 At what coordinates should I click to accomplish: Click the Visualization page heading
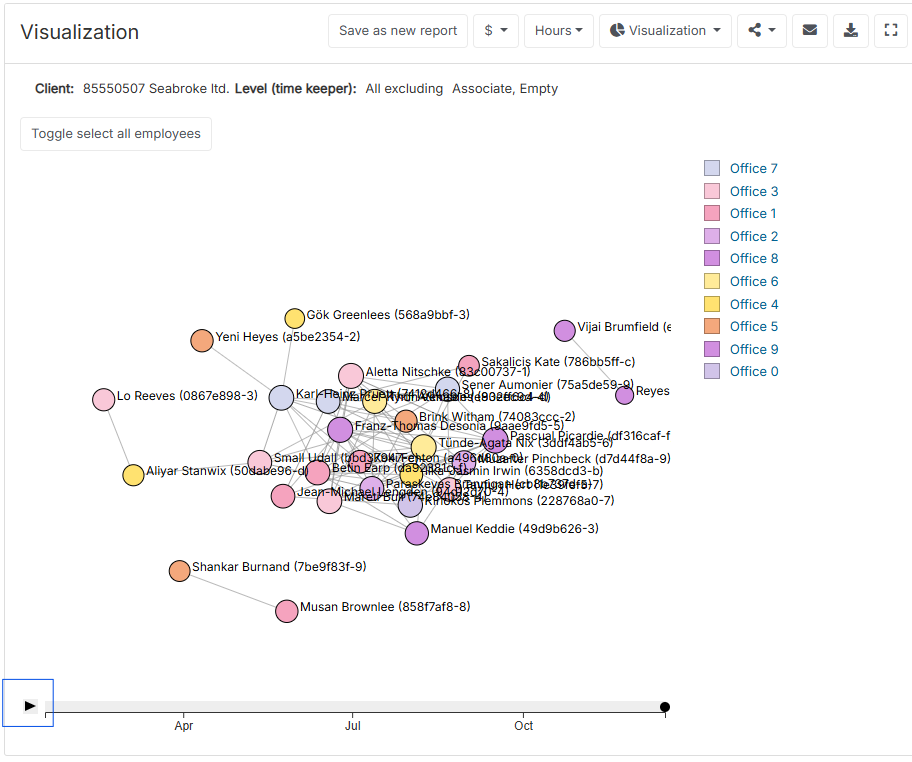point(80,32)
